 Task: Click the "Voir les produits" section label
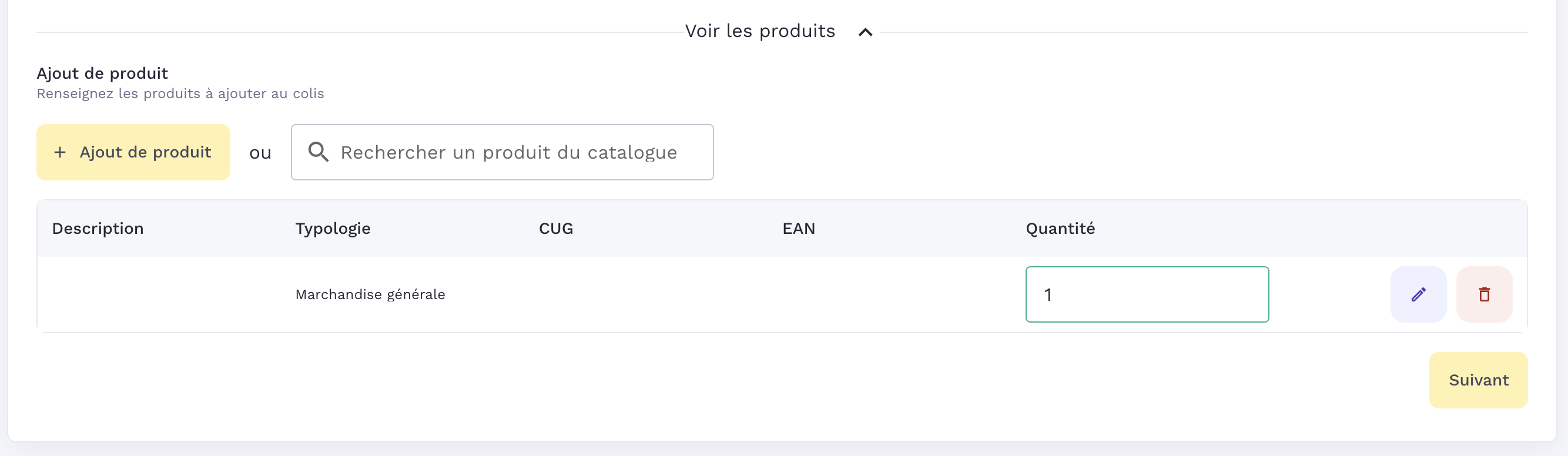(760, 31)
